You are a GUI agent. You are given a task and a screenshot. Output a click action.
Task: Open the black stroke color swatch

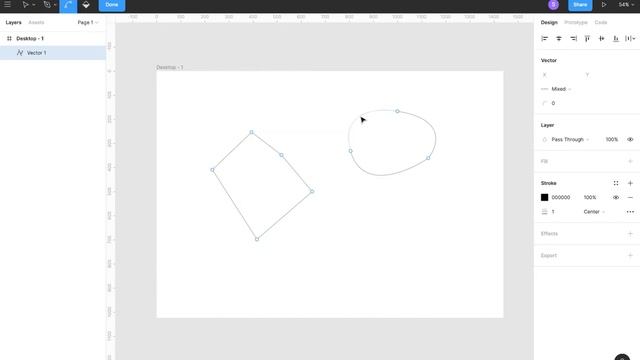click(544, 198)
